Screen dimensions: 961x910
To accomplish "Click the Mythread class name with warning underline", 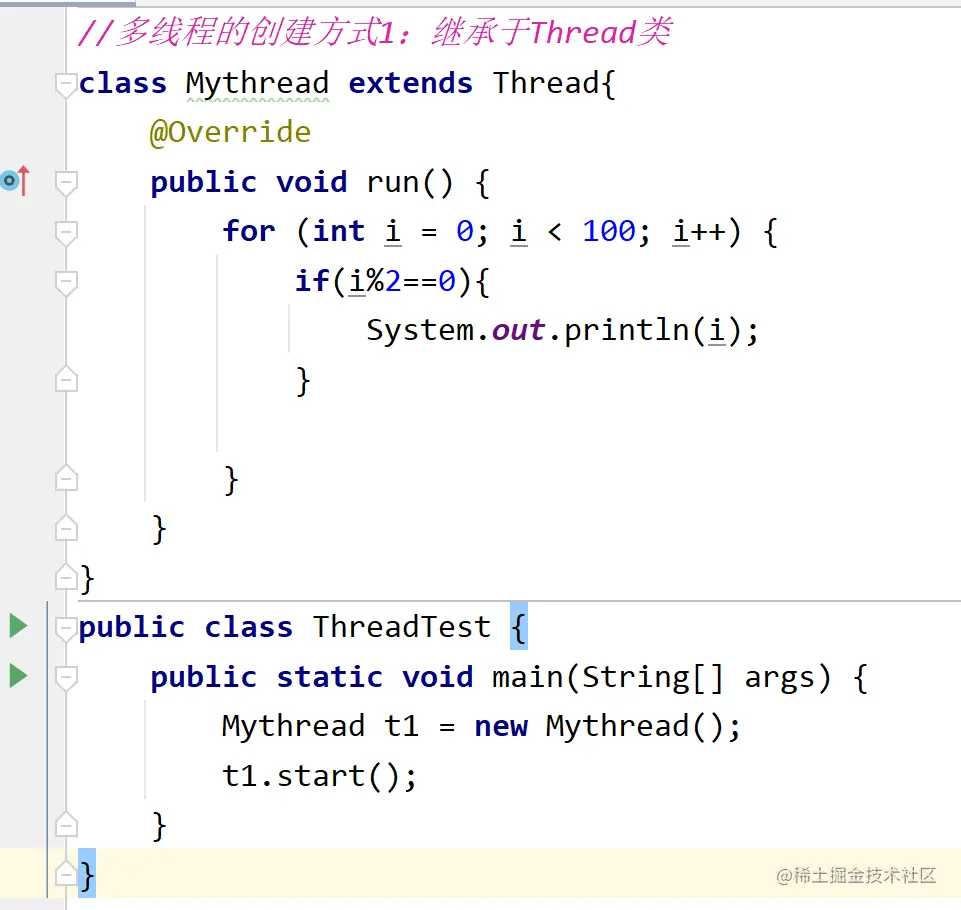I will point(257,84).
